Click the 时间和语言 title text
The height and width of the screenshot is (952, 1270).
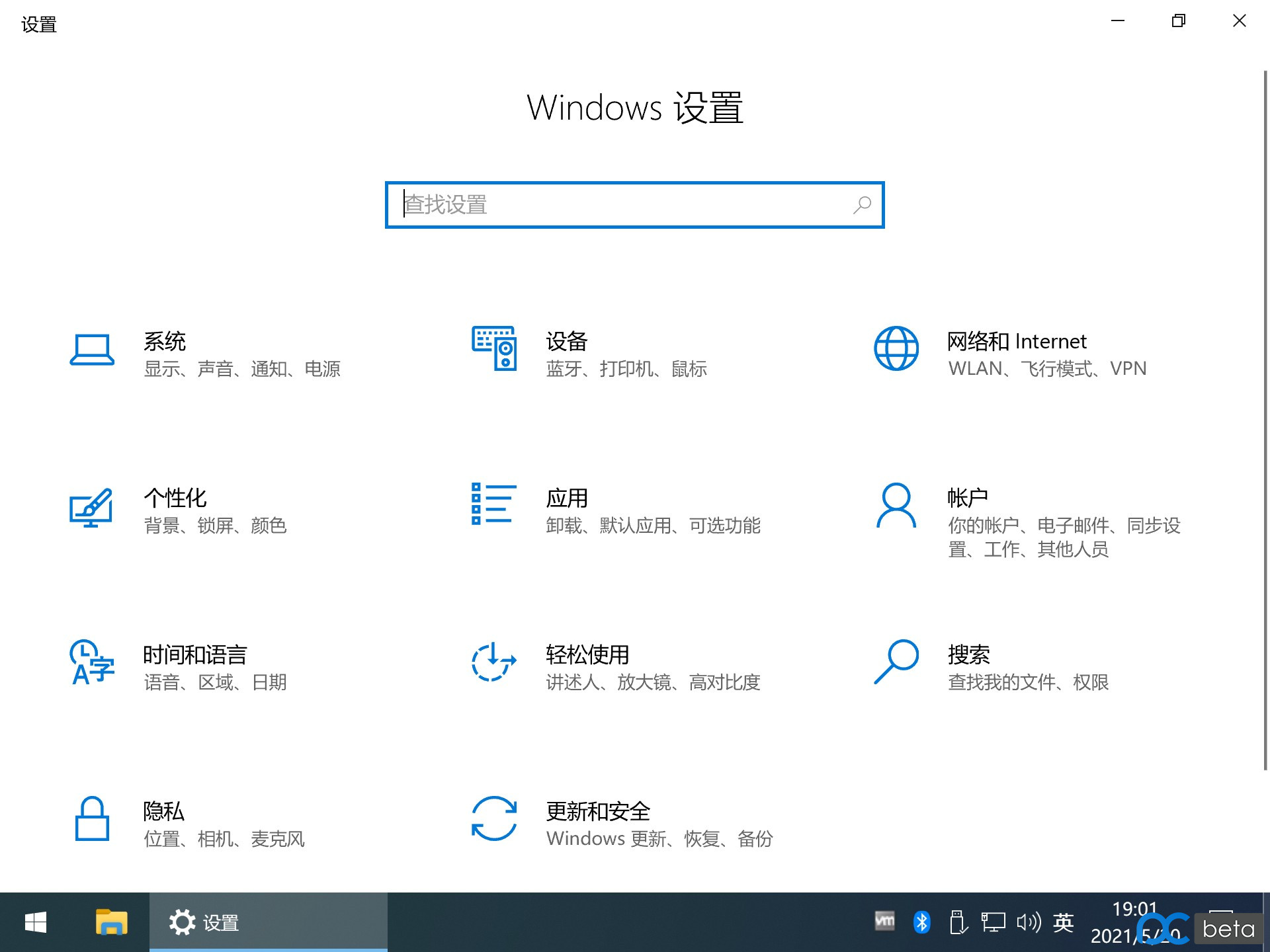pyautogui.click(x=195, y=654)
